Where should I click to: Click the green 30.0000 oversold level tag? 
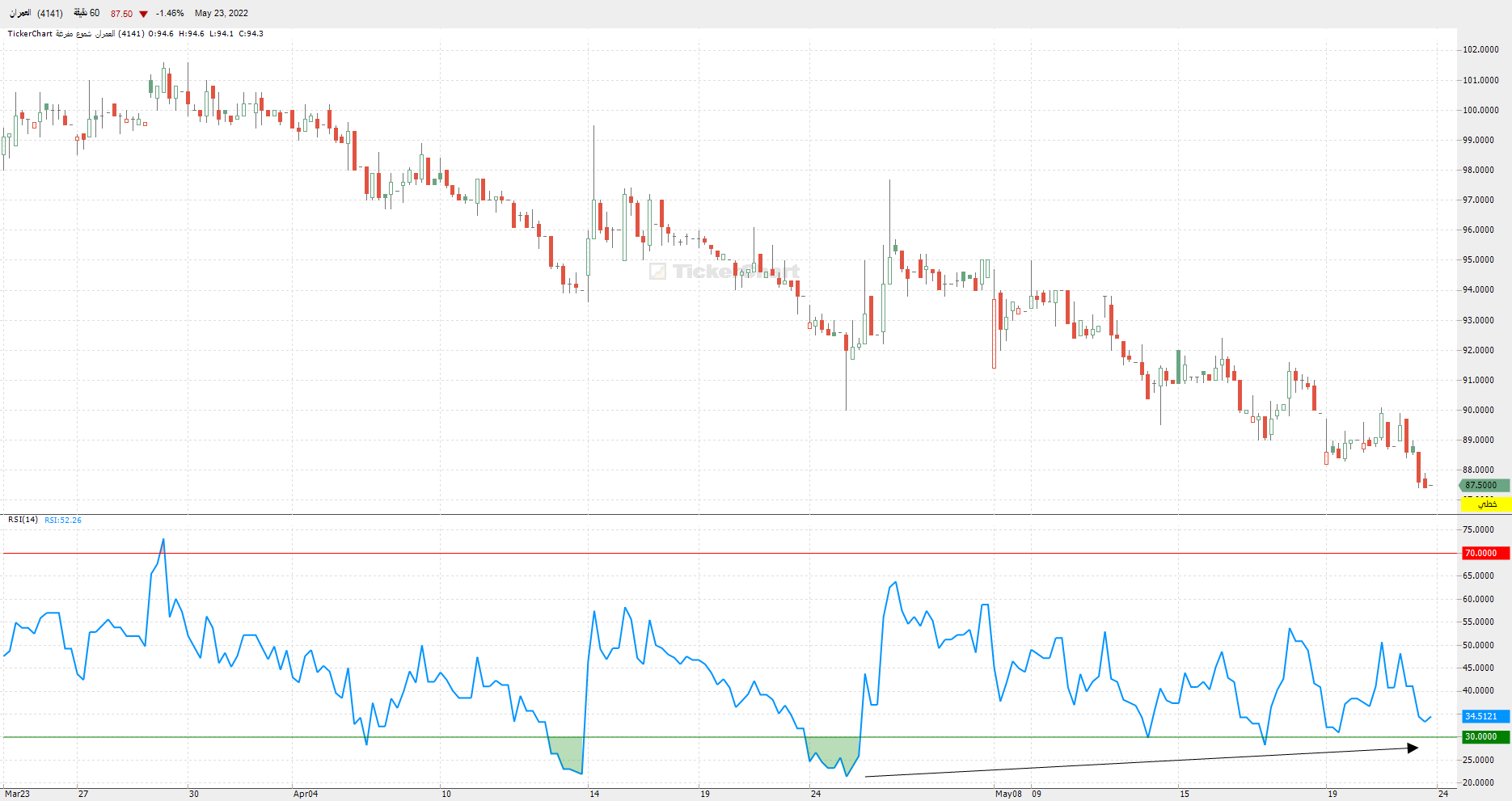tap(1485, 736)
